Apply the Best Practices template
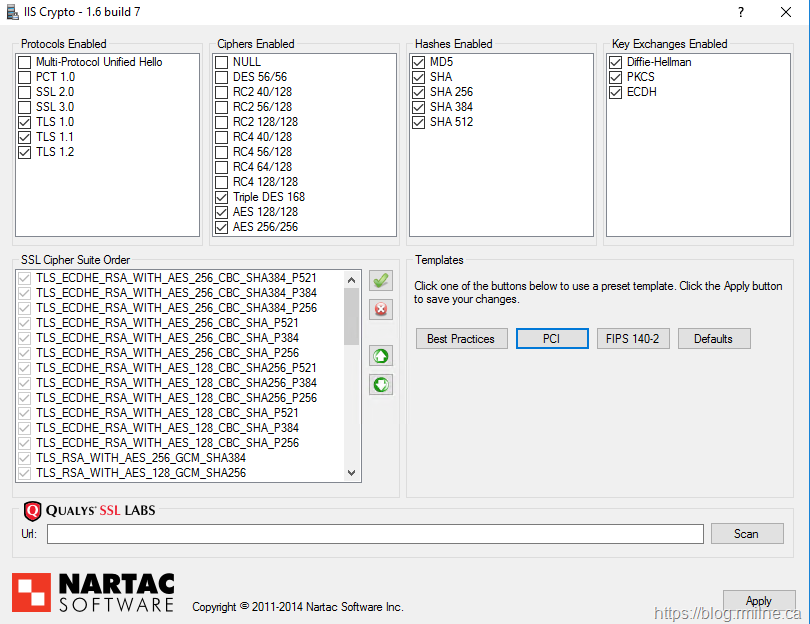This screenshot has width=810, height=624. point(461,339)
